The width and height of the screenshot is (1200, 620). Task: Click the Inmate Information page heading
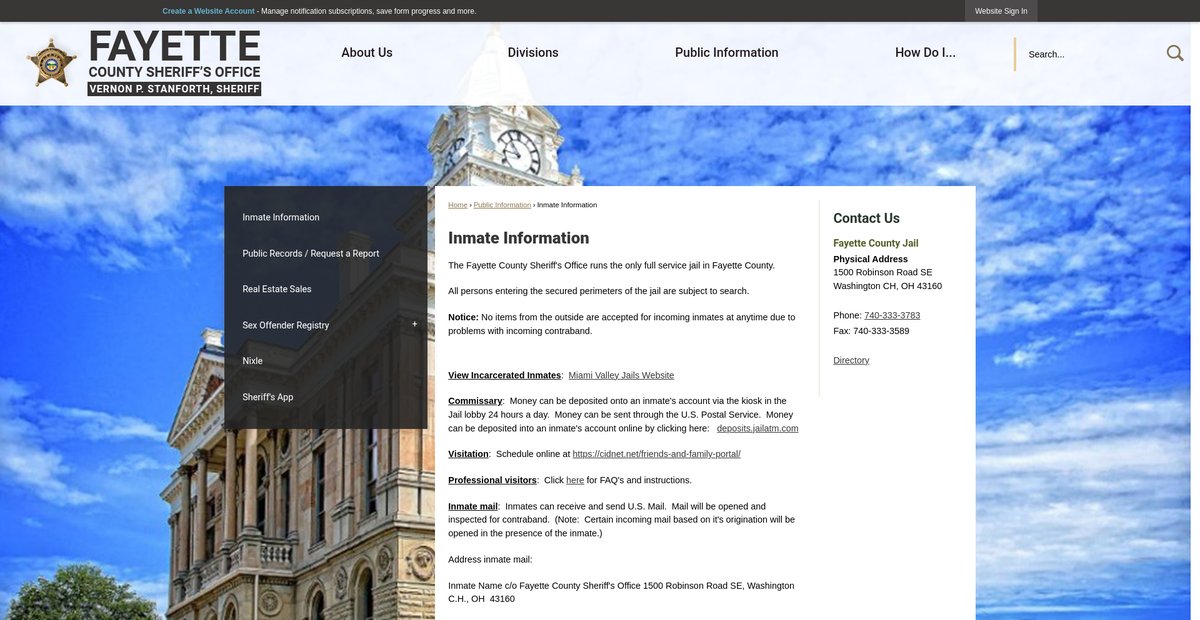pos(518,238)
